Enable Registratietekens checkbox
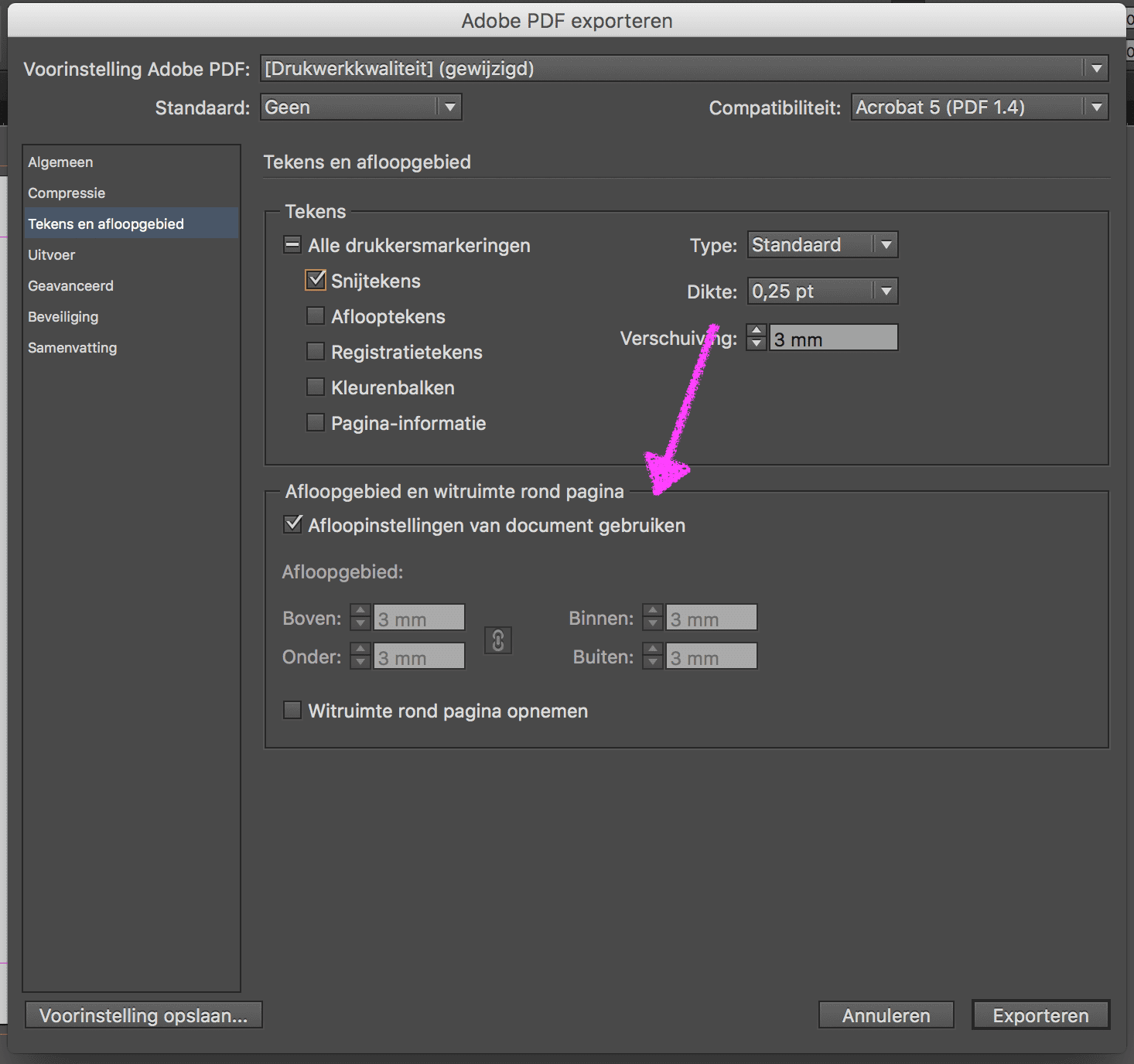This screenshot has width=1134, height=1064. pos(316,351)
